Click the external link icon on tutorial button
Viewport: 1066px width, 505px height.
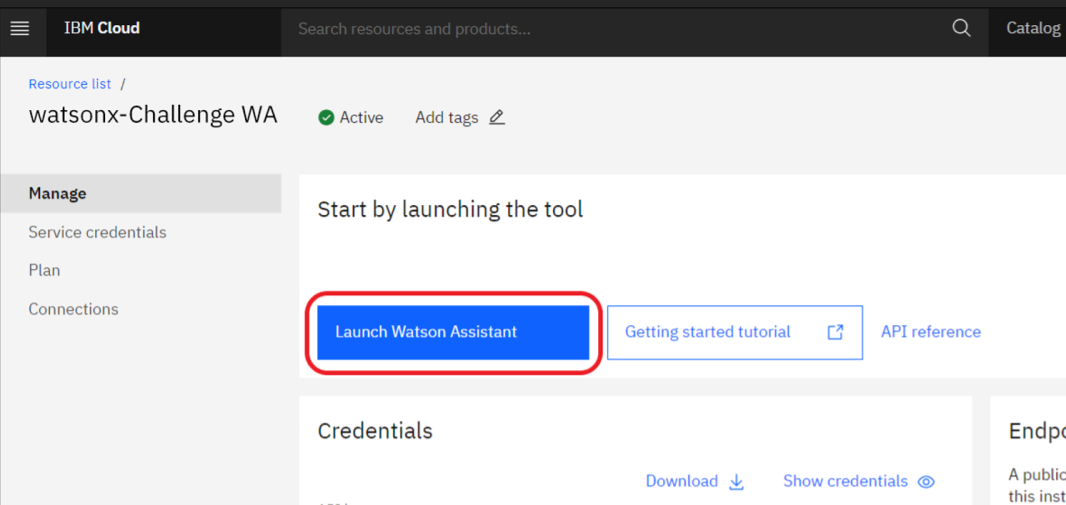[835, 332]
